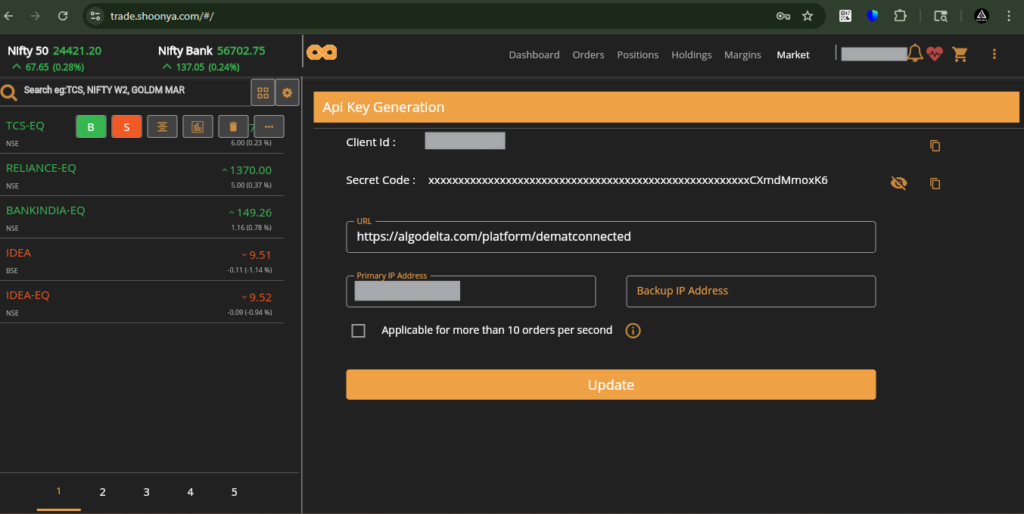Open the grid view icon in watchlist

tap(263, 92)
